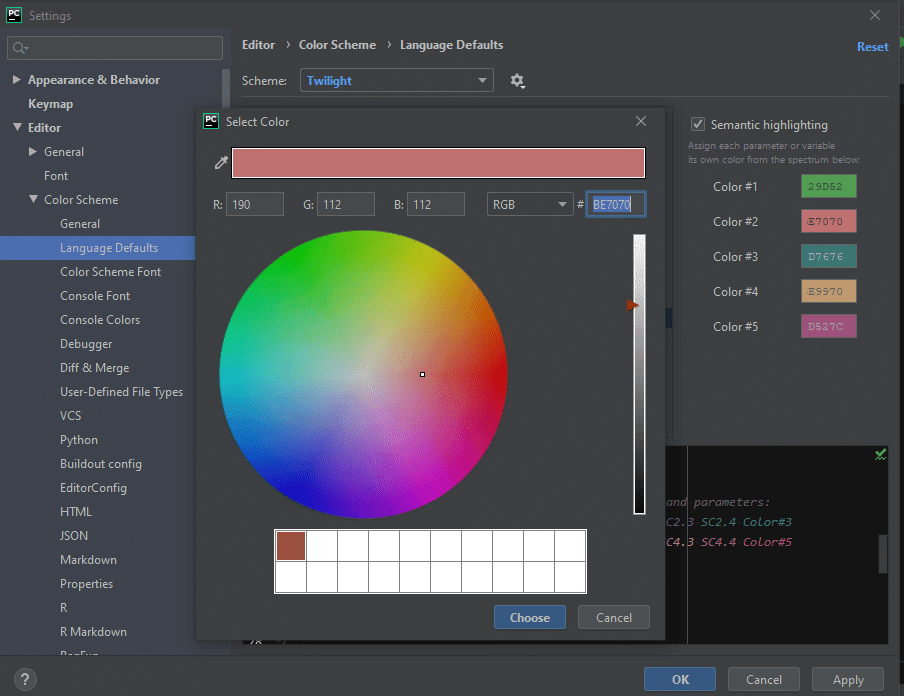Open the Scheme Twilight dropdown
The height and width of the screenshot is (696, 904).
click(397, 80)
